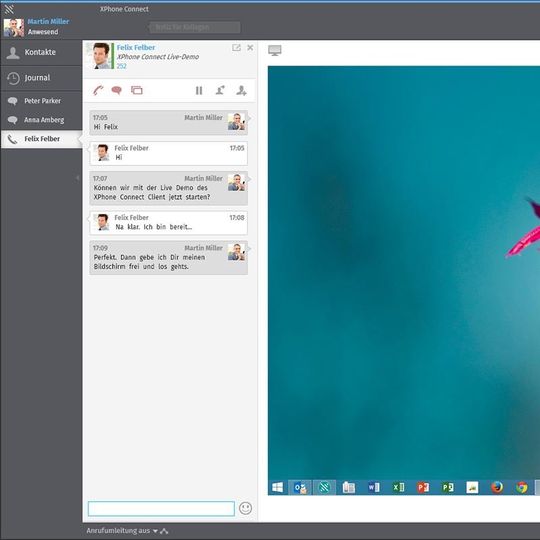This screenshot has height=540, width=540.
Task: Open Excel in shared taskbar
Action: click(398, 487)
